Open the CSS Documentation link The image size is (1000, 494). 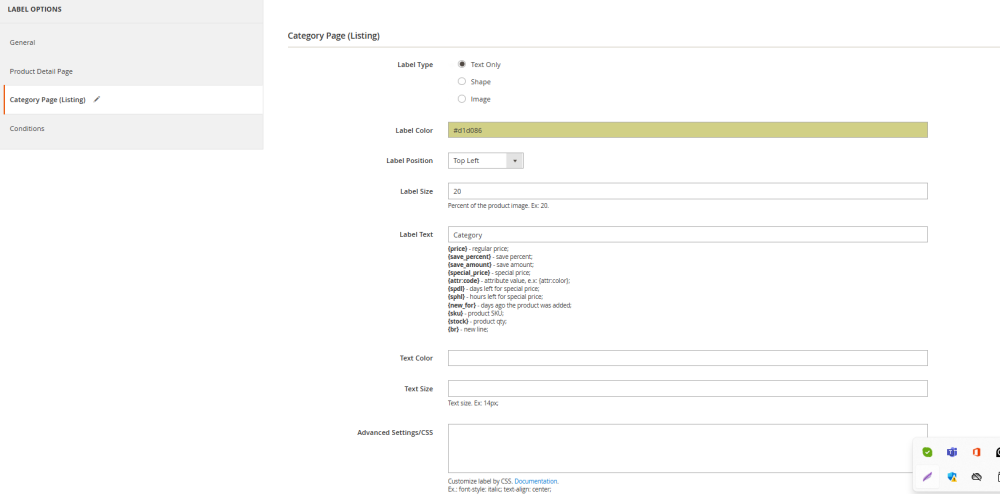pyautogui.click(x=536, y=481)
